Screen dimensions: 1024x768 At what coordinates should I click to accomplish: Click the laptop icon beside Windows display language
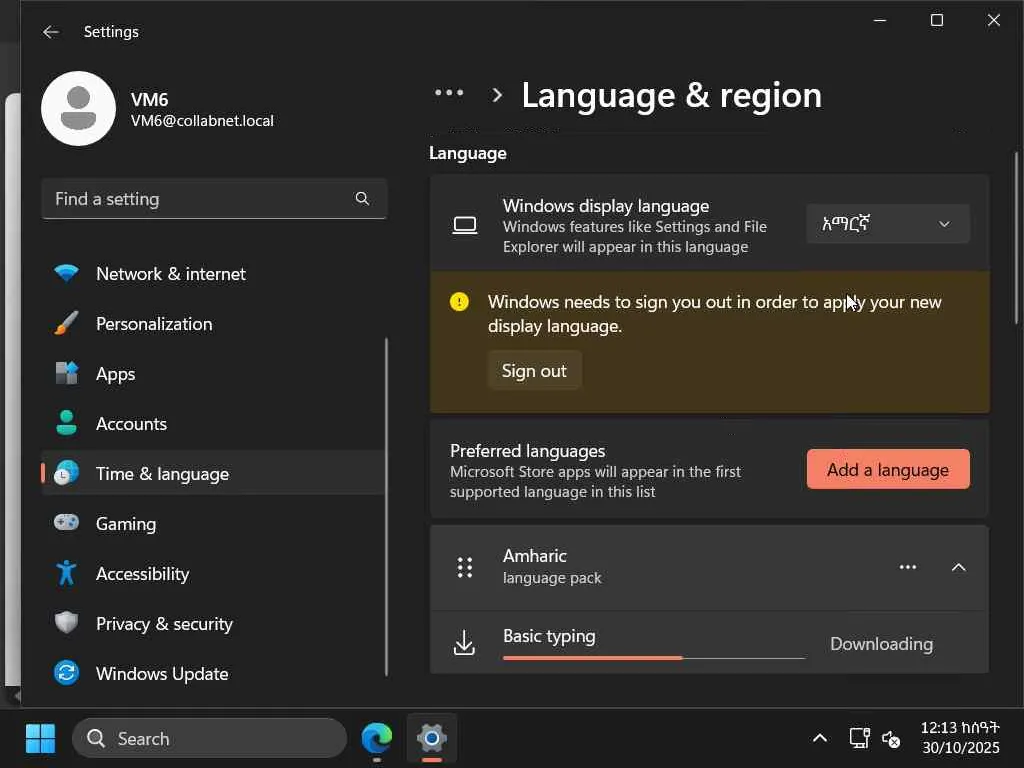pyautogui.click(x=465, y=225)
